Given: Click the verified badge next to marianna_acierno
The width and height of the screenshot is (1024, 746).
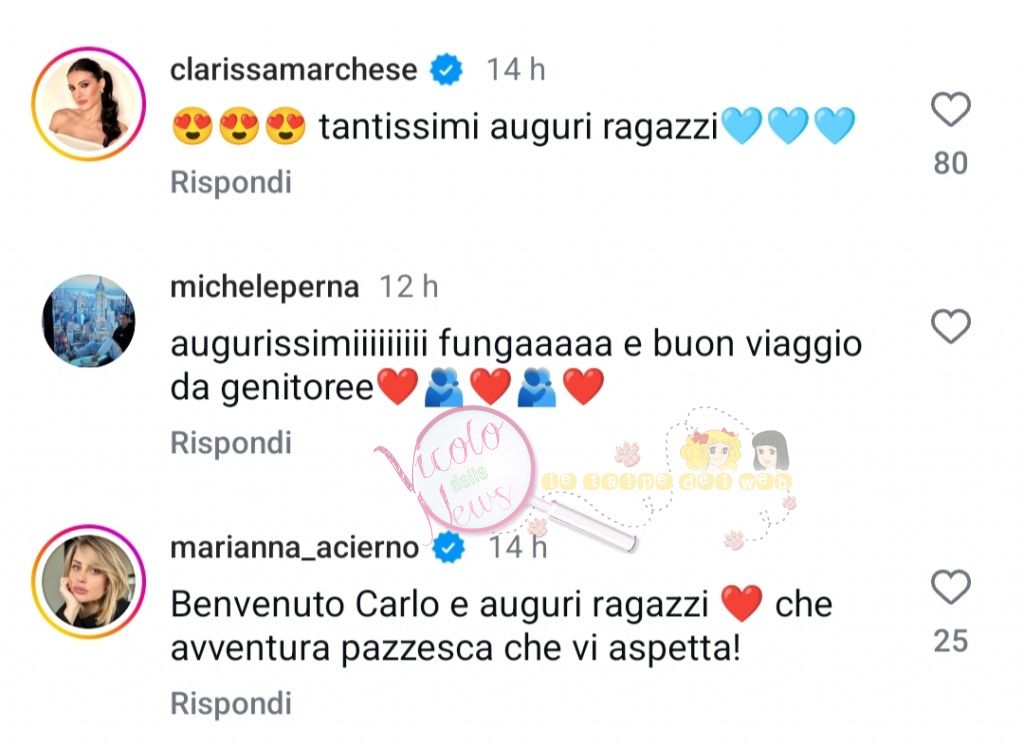Looking at the screenshot, I should click(448, 547).
